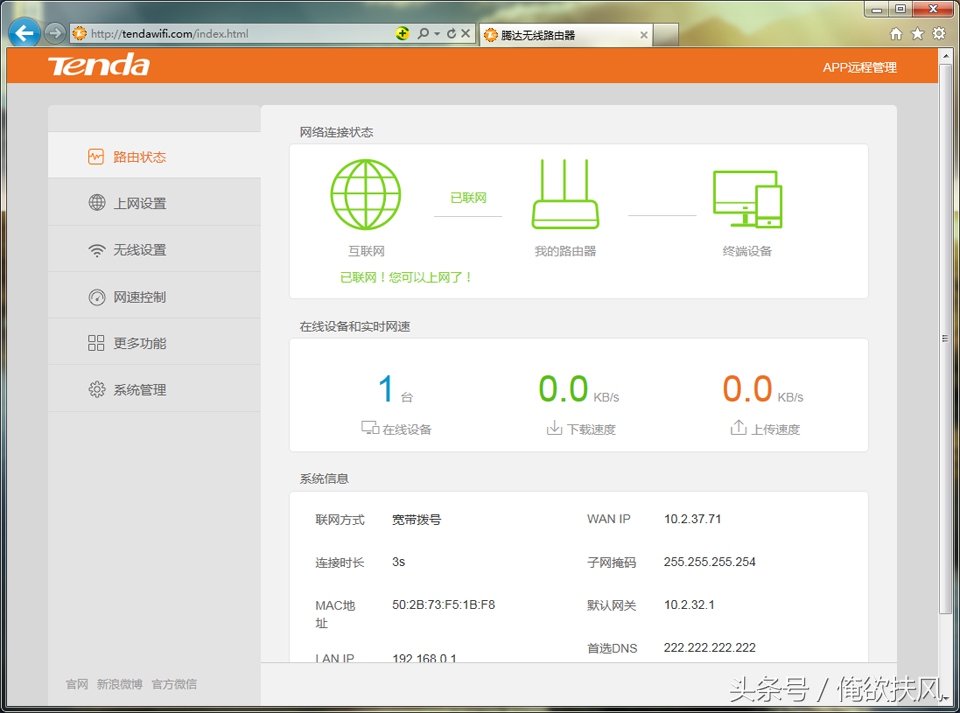Screen dimensions: 960x713
Task: Click the 宽带拨号 connection type value
Action: 416,520
